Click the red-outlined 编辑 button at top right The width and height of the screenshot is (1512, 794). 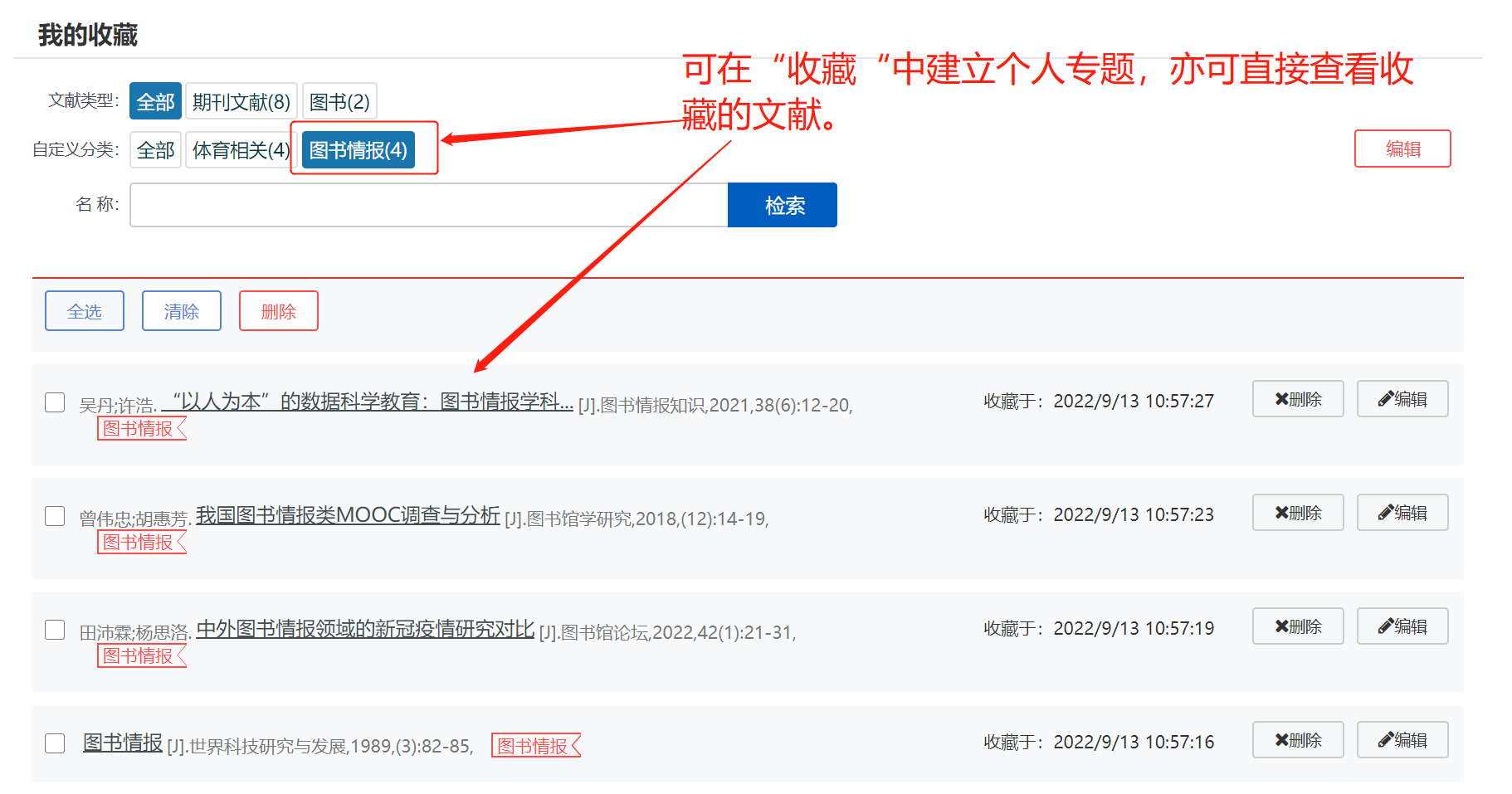pos(1402,149)
